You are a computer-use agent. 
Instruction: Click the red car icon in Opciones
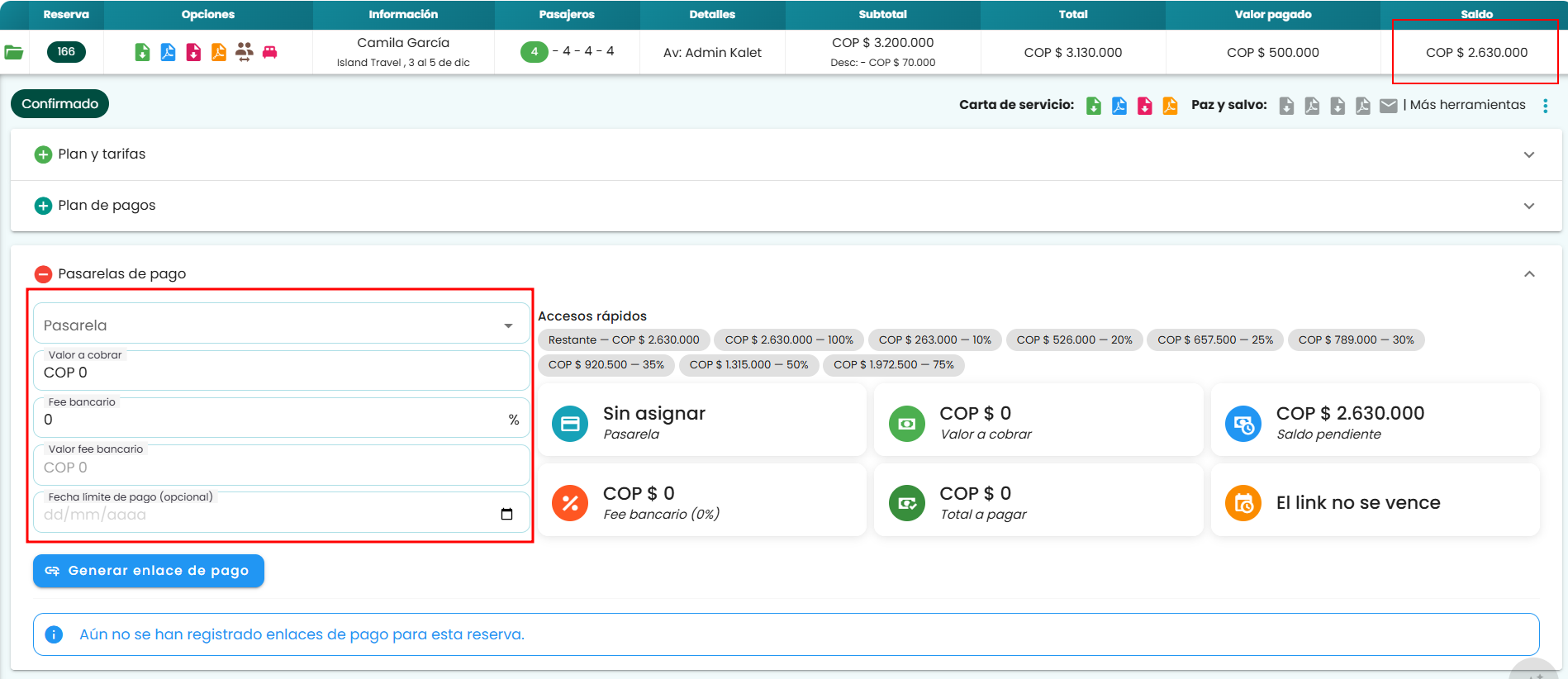pos(270,52)
